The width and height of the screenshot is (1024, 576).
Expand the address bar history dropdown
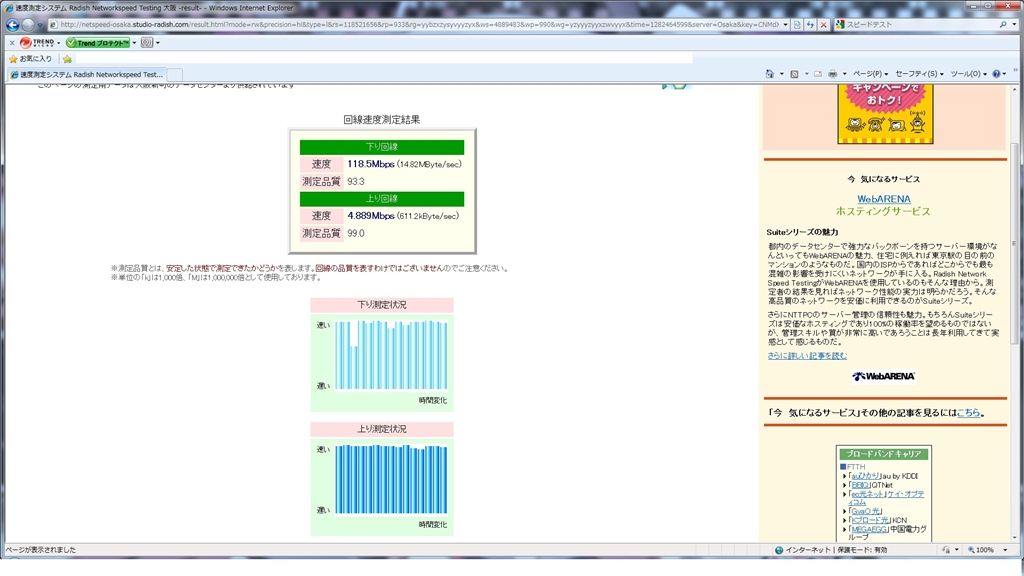click(784, 24)
